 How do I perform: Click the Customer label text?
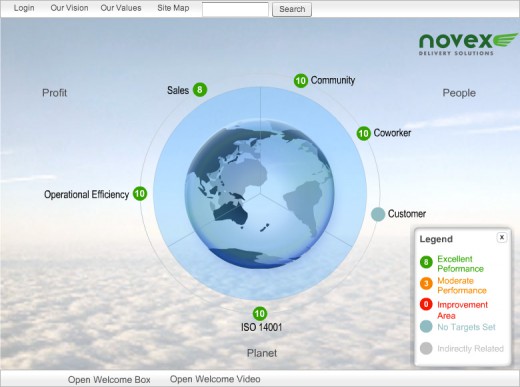(407, 214)
